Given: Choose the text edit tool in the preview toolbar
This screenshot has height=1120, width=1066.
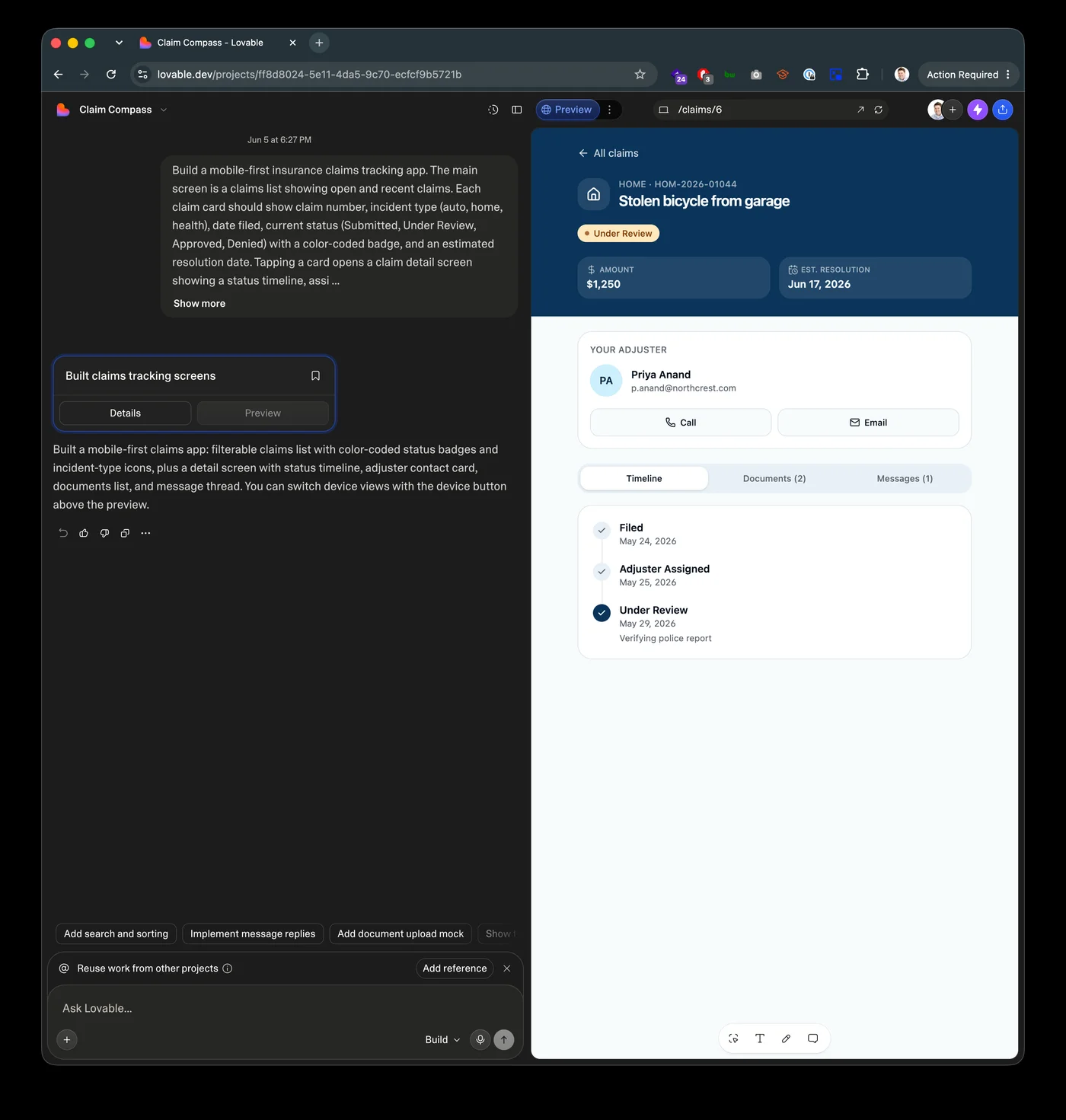Looking at the screenshot, I should tap(760, 1039).
